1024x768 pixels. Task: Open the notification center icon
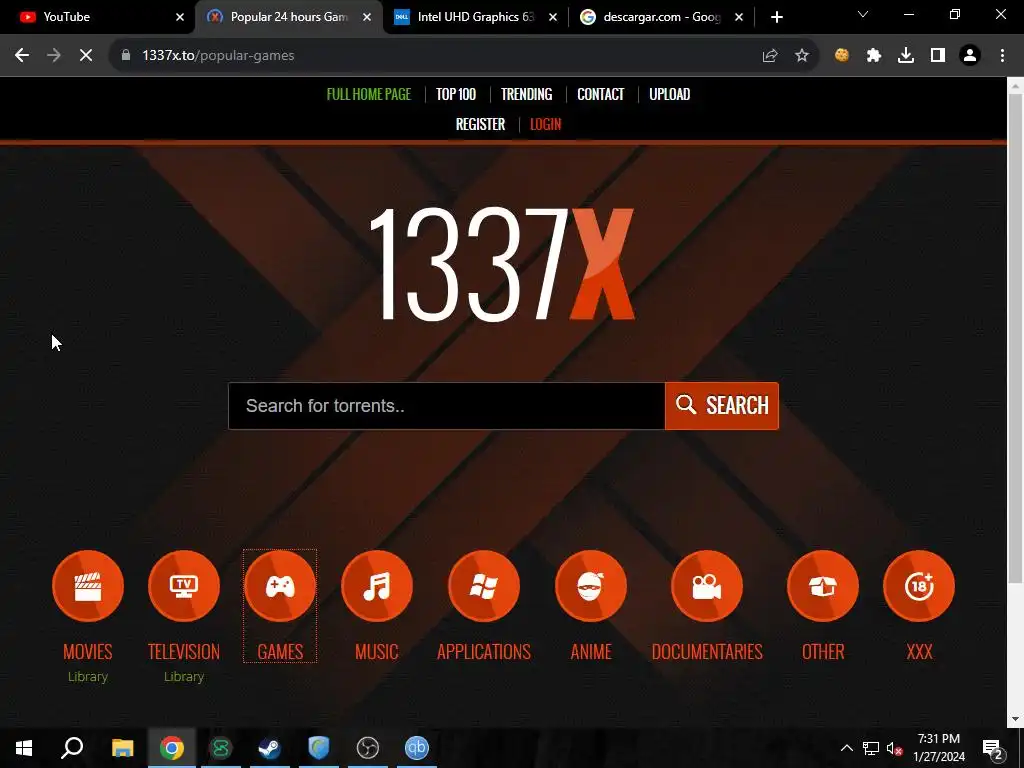coord(993,748)
